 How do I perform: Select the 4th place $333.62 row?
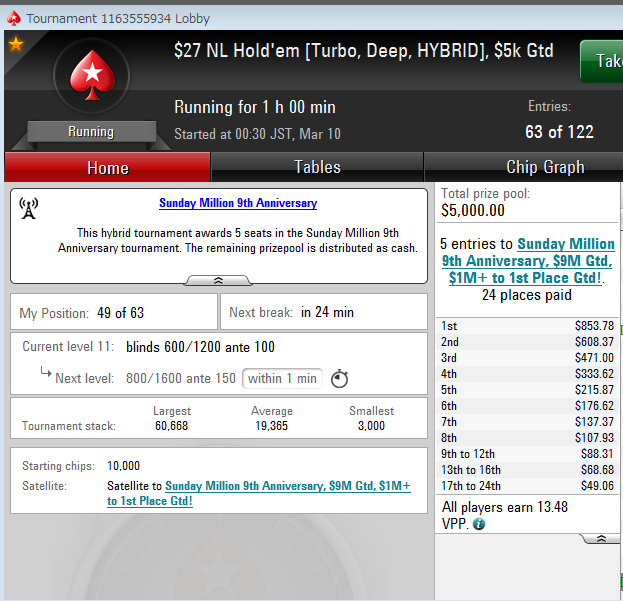click(527, 374)
